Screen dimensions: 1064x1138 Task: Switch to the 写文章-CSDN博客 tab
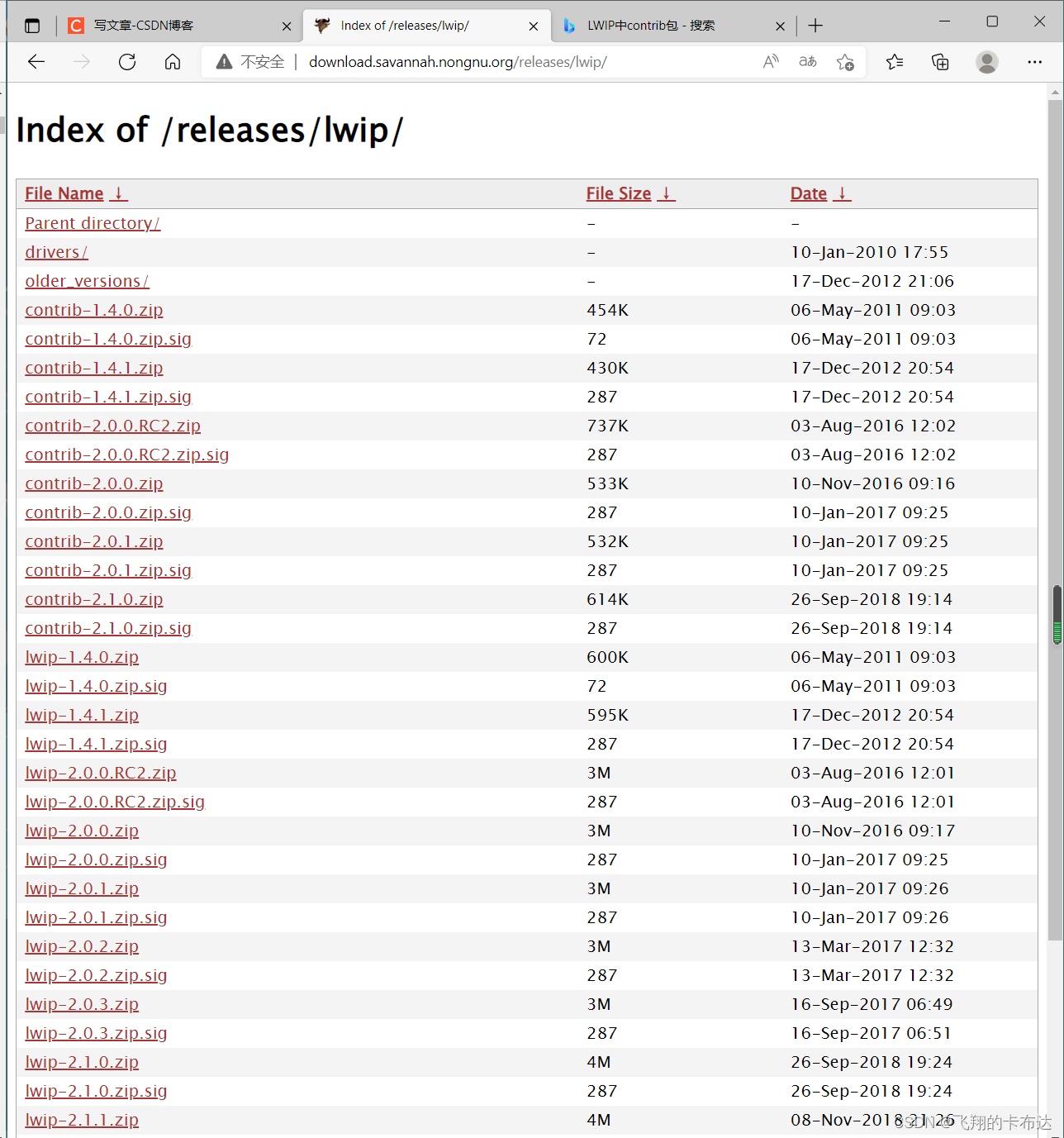click(x=179, y=26)
